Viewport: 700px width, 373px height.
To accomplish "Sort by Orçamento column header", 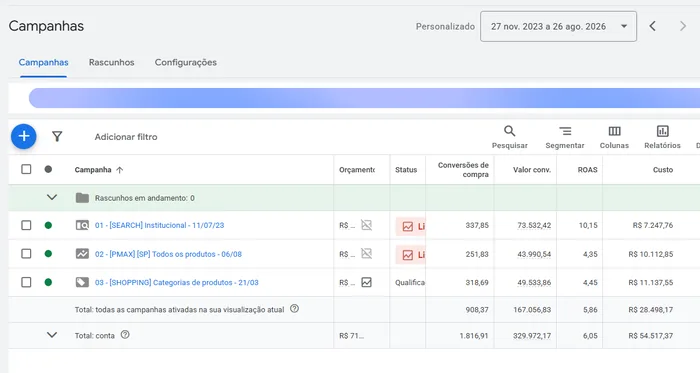I will 357,170.
